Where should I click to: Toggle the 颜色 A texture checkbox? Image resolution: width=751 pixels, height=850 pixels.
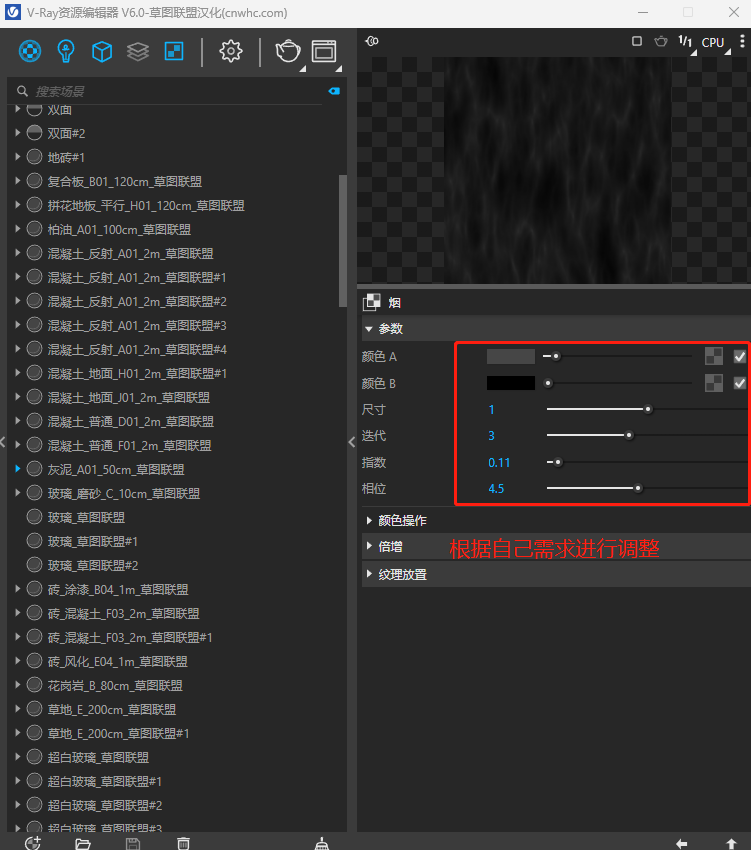pos(740,356)
